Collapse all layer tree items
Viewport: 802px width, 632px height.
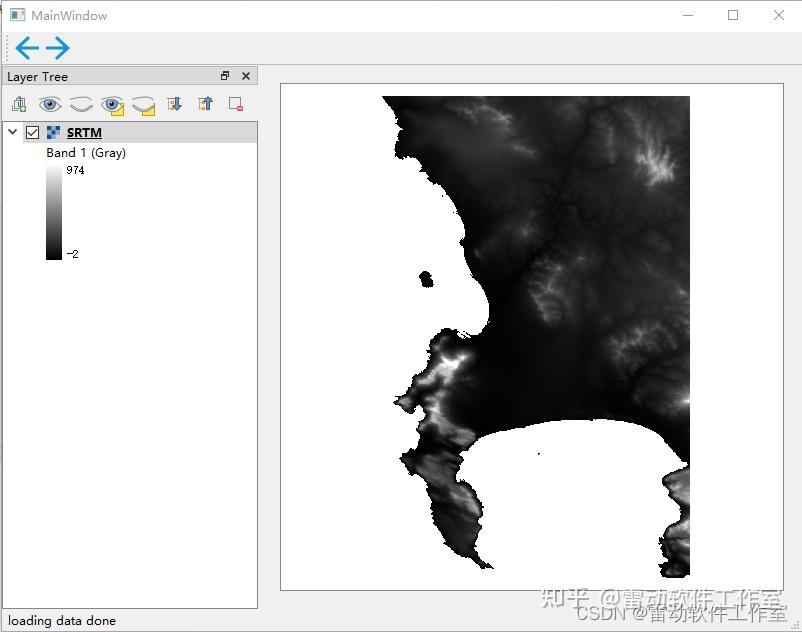205,104
